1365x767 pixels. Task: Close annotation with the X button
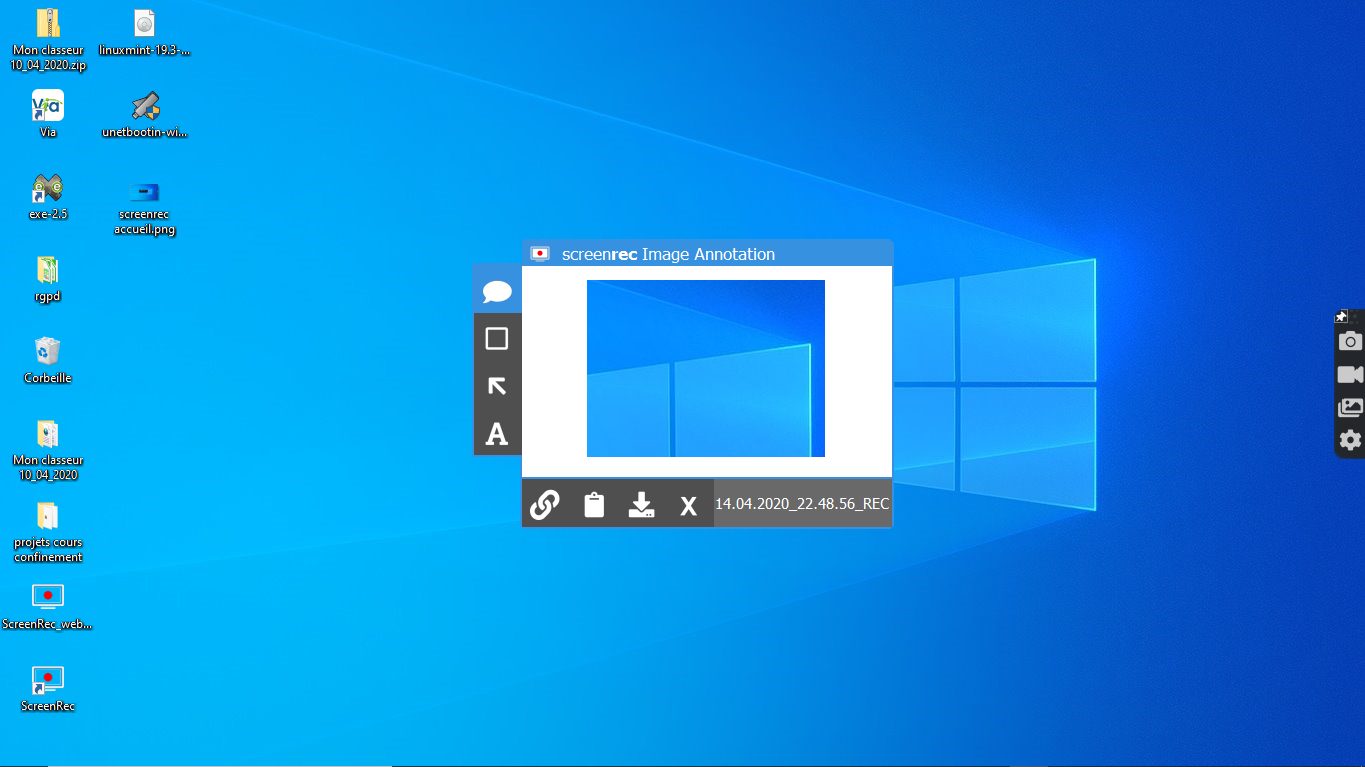pos(688,505)
